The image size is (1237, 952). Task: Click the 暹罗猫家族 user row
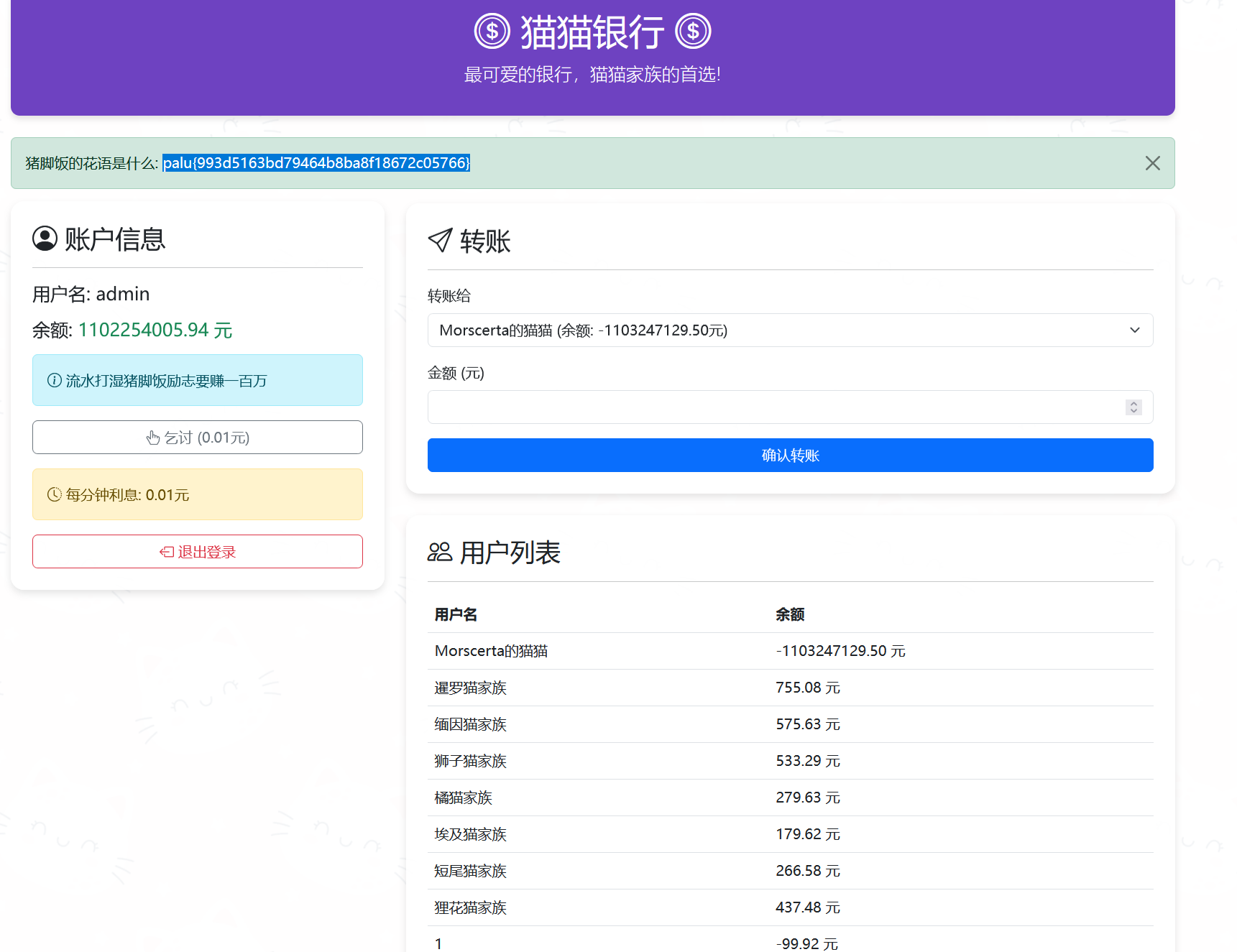471,688
